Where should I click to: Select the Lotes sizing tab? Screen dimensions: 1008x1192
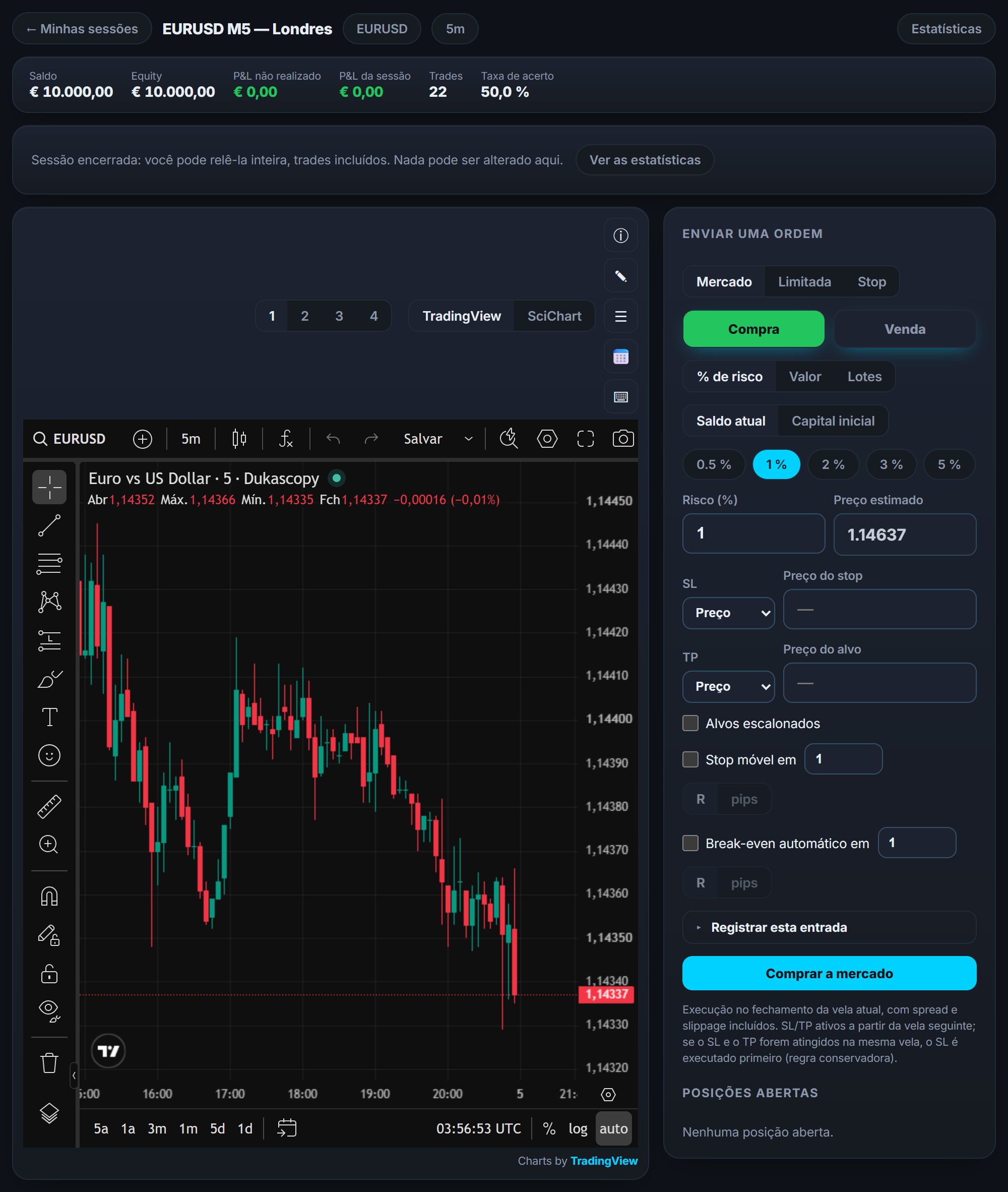pos(864,377)
